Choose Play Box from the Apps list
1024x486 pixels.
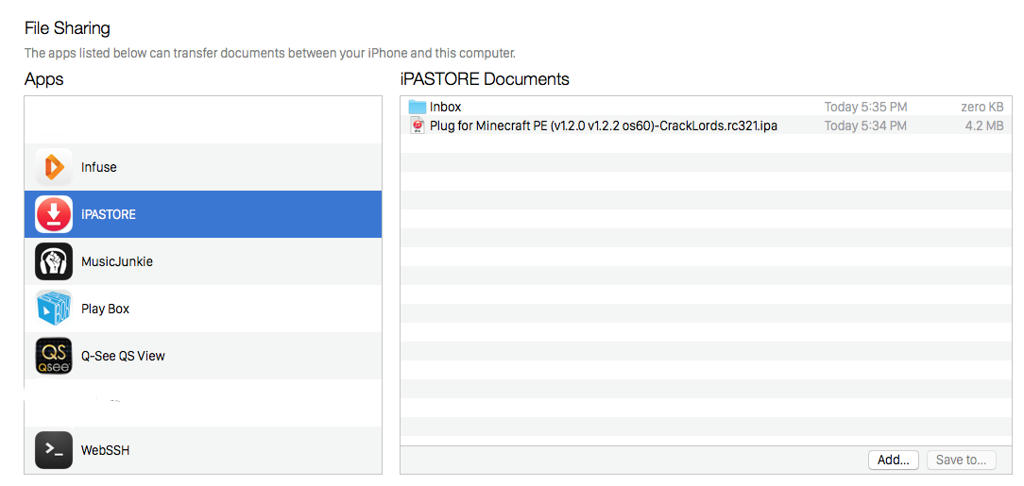pos(105,309)
